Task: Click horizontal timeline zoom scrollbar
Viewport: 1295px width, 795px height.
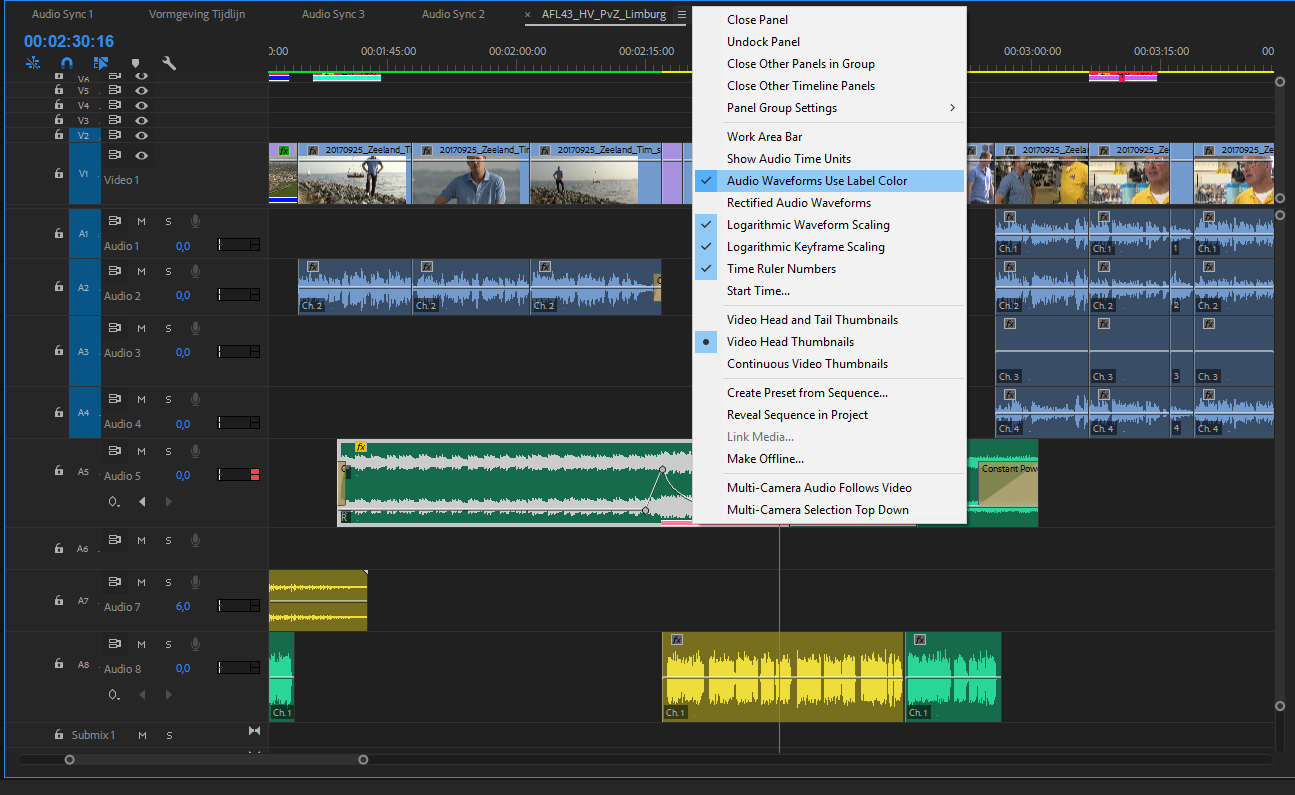Action: (216, 760)
